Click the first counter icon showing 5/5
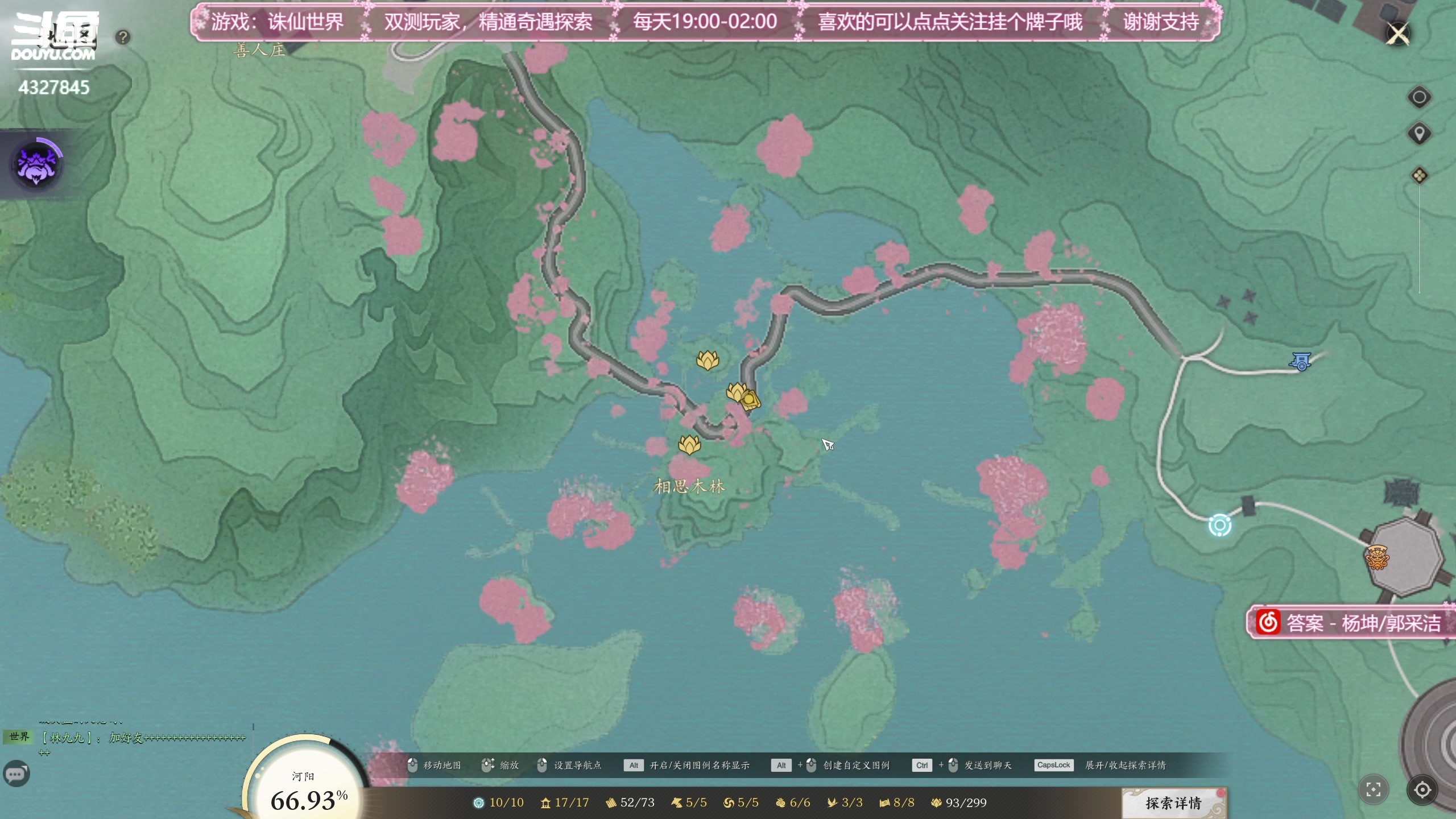 (677, 803)
